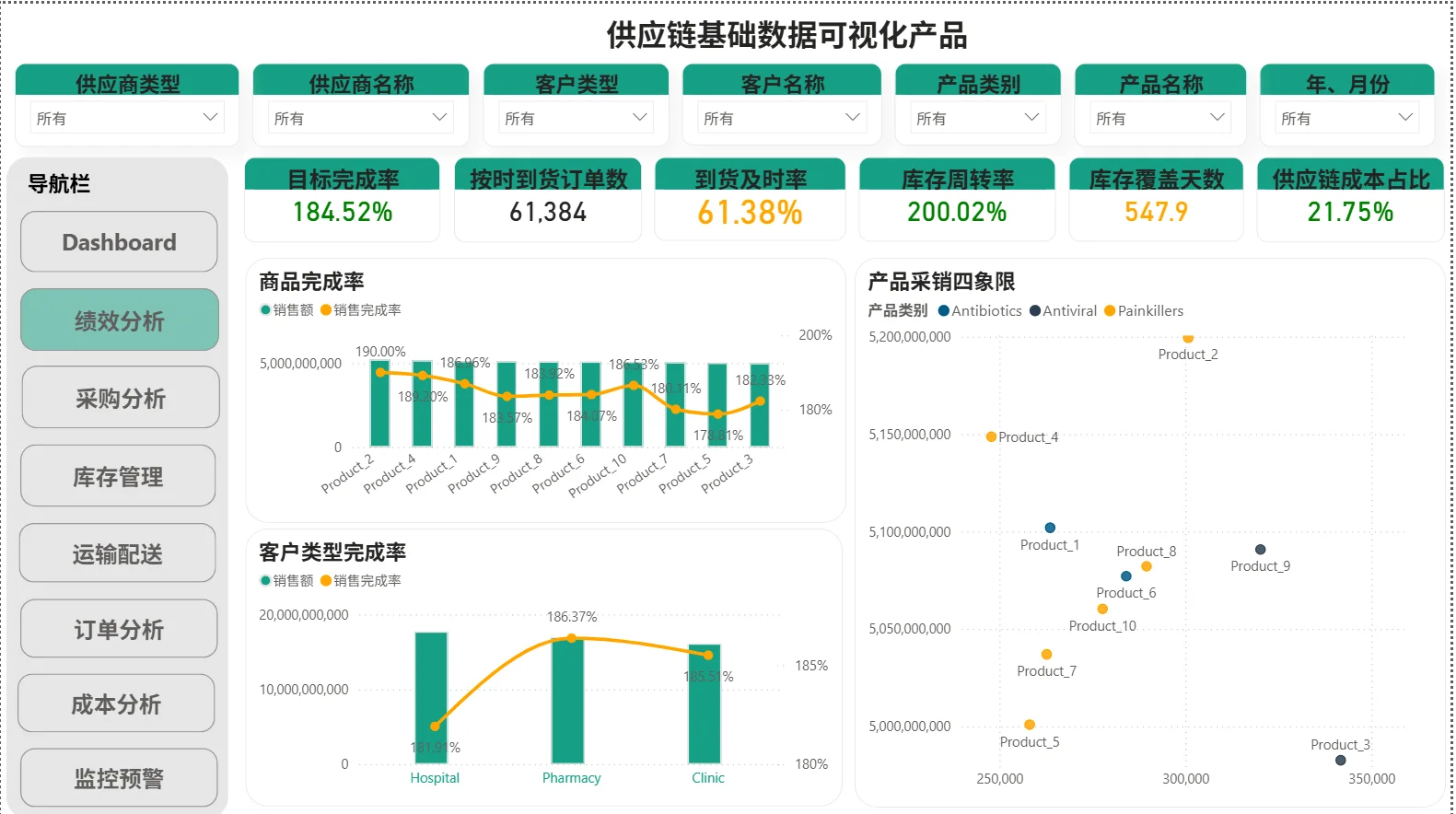Click the Product_8 scatter point
The height and width of the screenshot is (814, 1456).
click(1147, 566)
